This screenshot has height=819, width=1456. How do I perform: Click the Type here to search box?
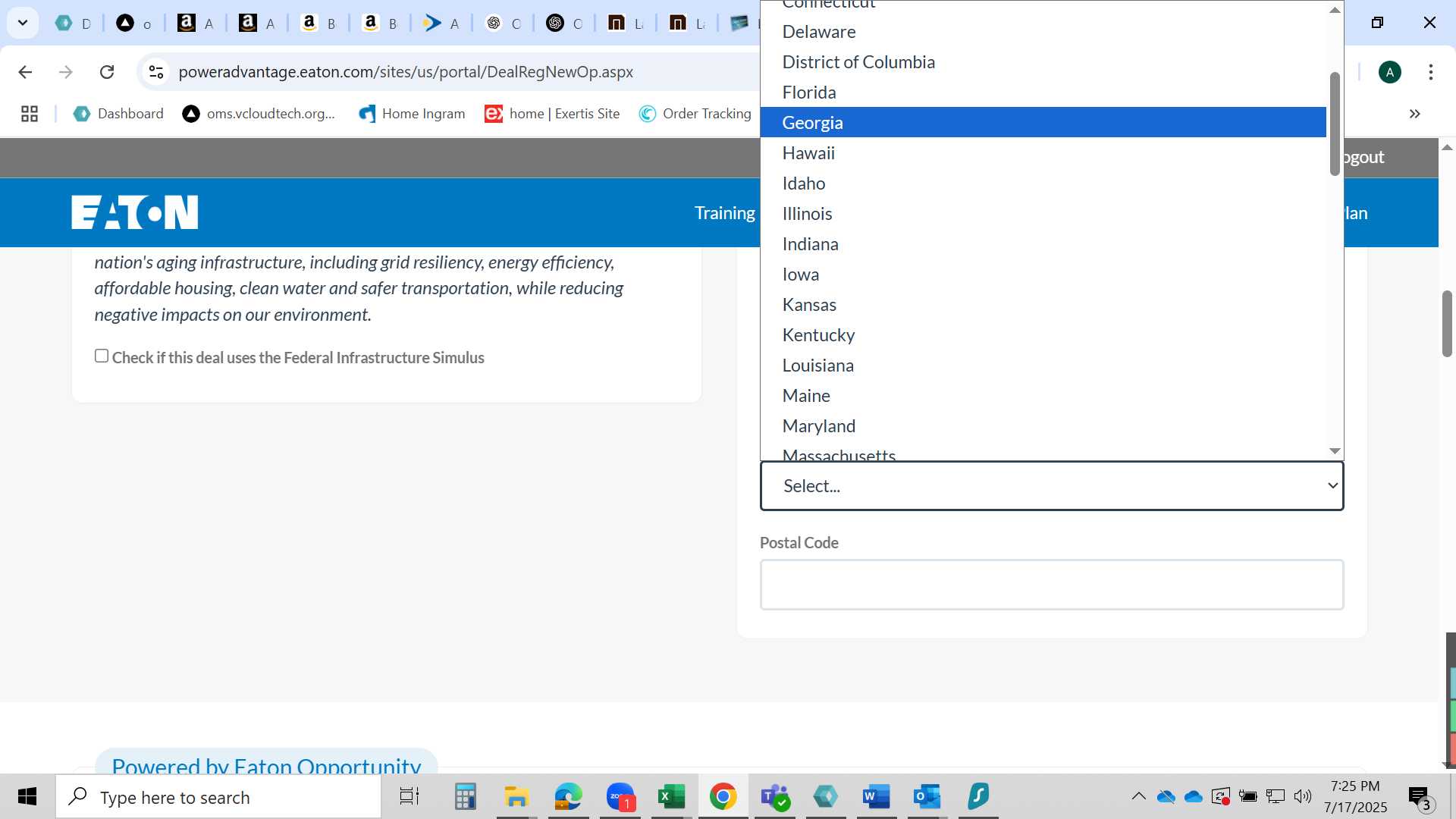[x=218, y=797]
